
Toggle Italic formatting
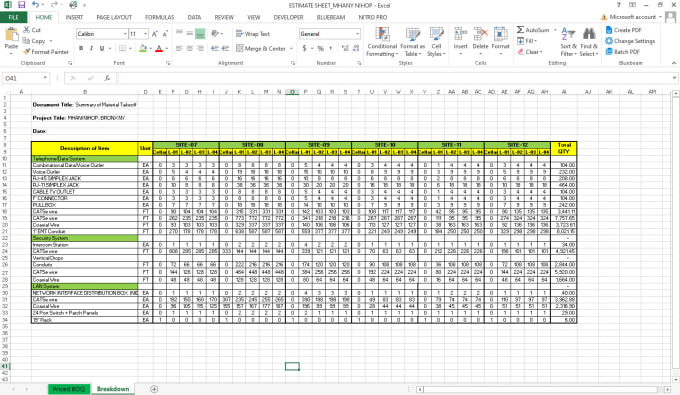[x=91, y=48]
